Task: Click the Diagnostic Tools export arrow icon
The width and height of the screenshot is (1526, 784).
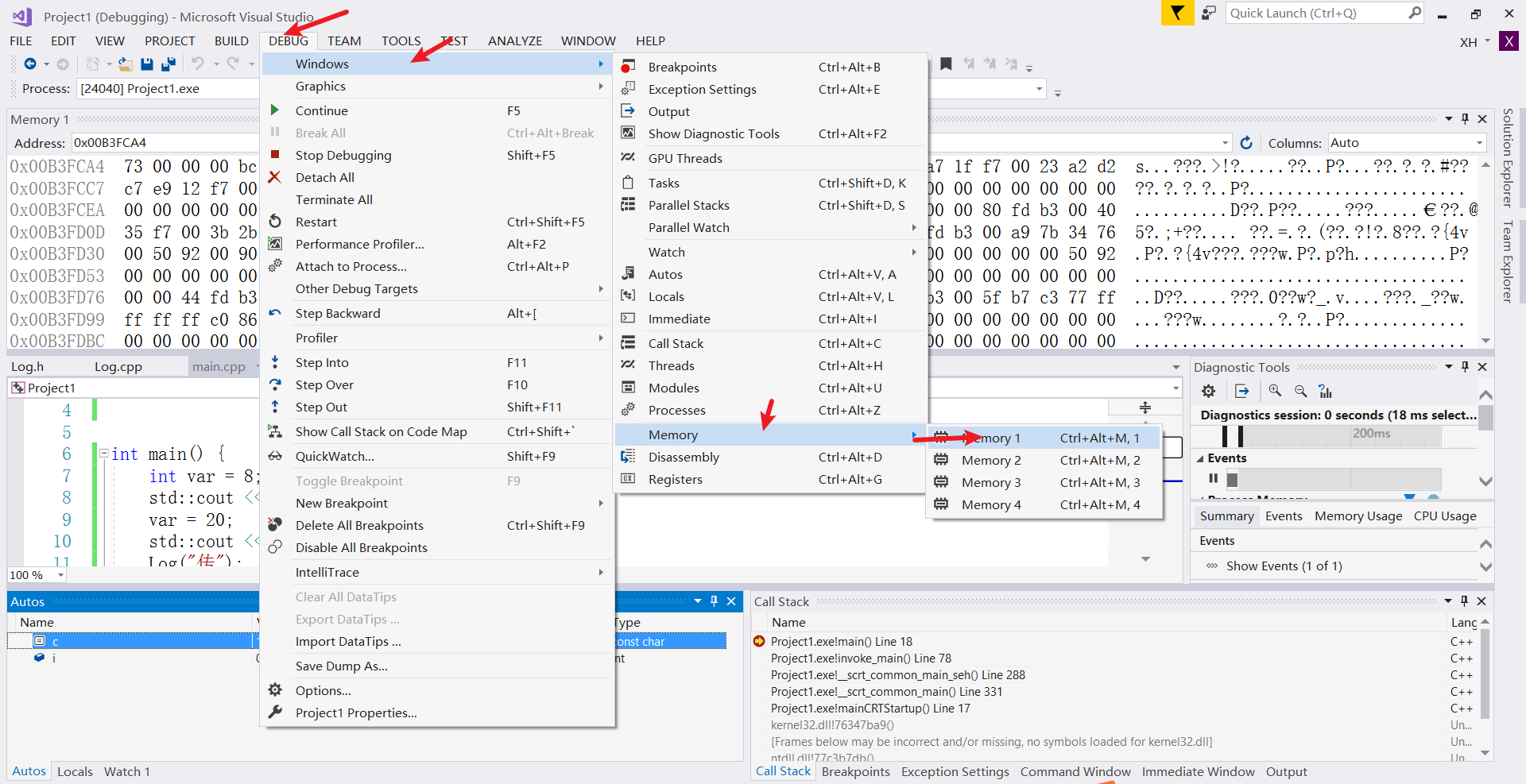Action: click(1242, 391)
